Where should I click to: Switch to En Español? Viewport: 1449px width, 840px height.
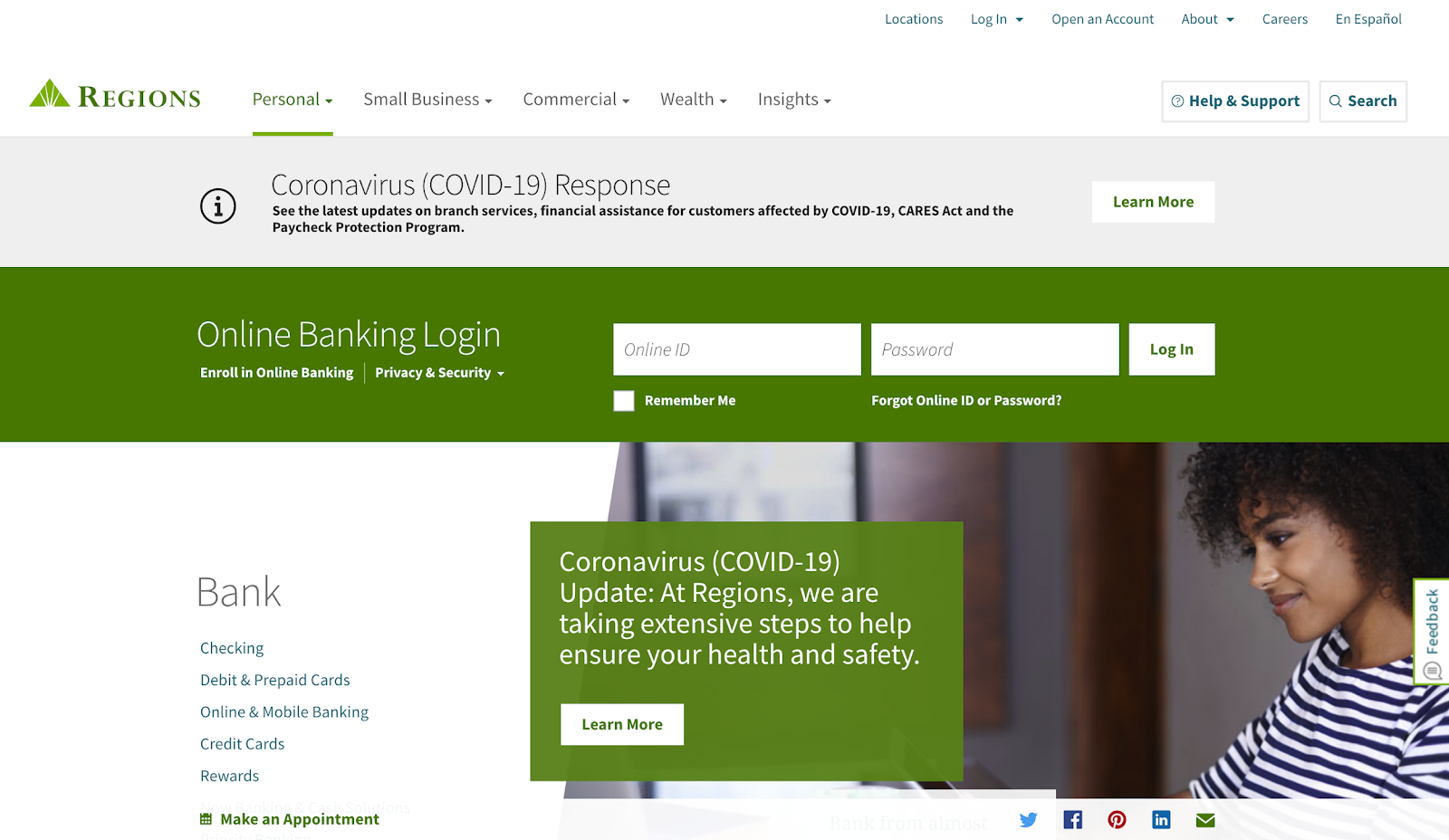pos(1368,19)
